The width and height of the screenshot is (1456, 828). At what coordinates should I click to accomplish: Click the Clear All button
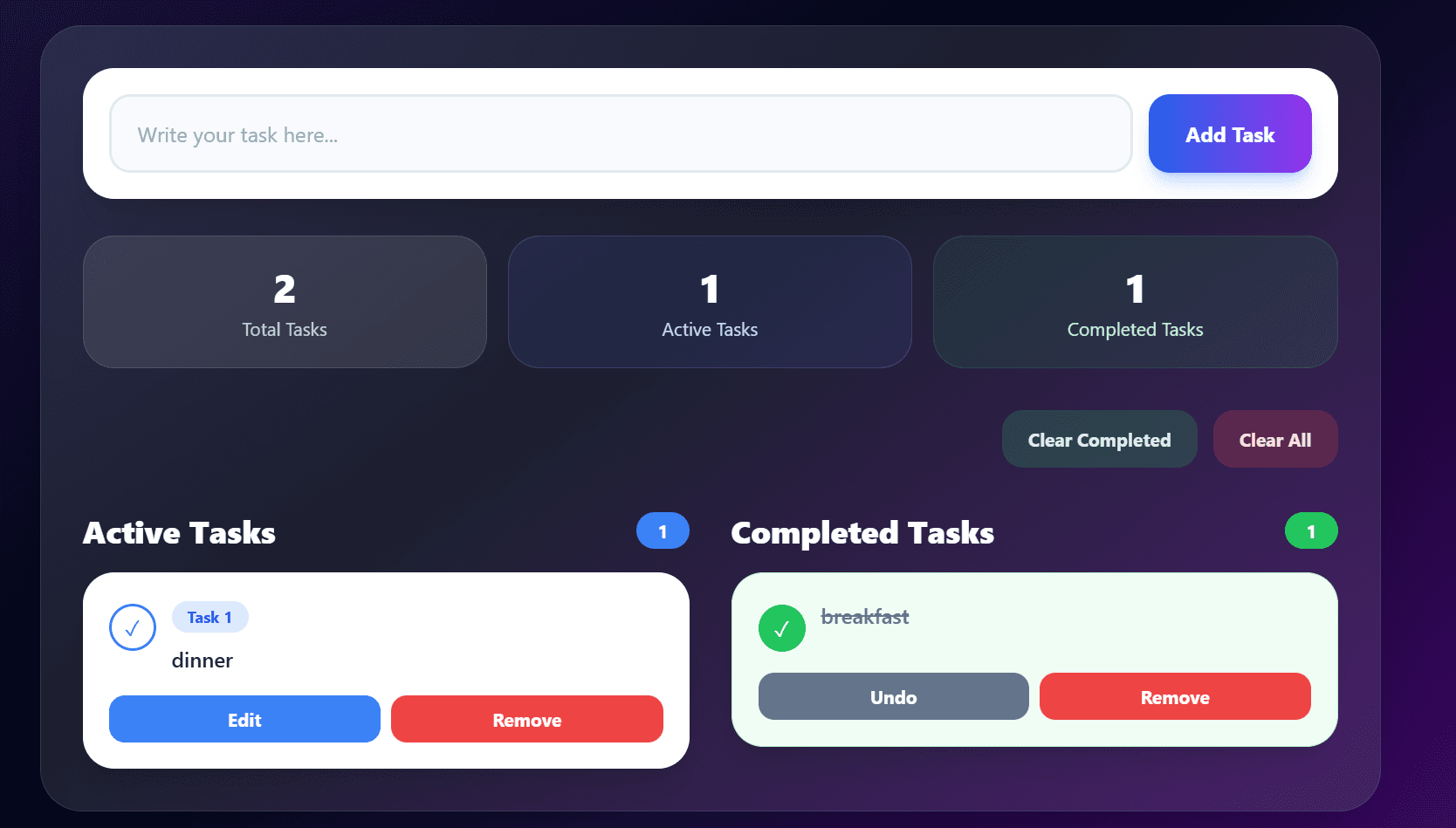pyautogui.click(x=1275, y=439)
